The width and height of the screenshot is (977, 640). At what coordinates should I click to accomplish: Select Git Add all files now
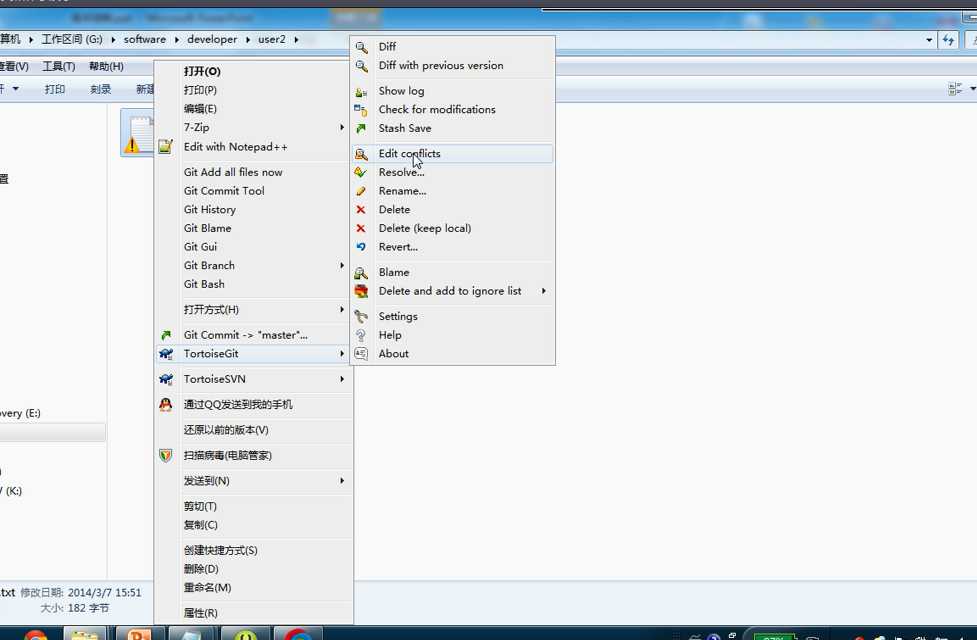(x=233, y=173)
